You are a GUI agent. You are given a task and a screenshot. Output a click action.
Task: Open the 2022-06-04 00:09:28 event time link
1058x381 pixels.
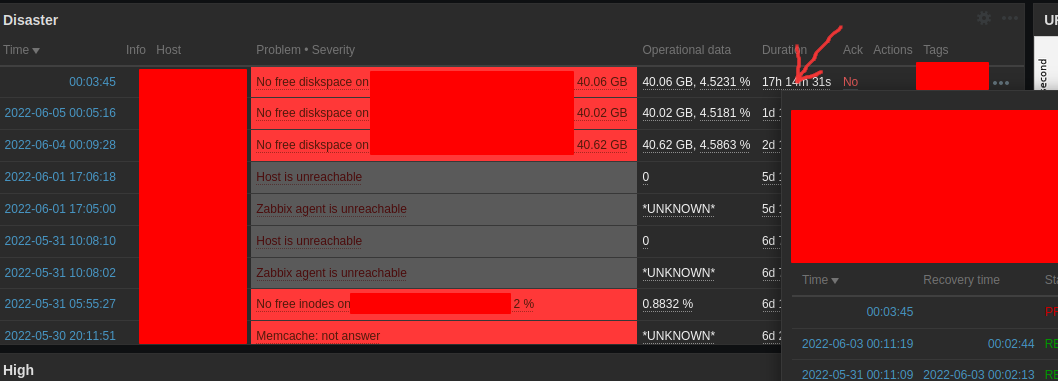pos(60,144)
